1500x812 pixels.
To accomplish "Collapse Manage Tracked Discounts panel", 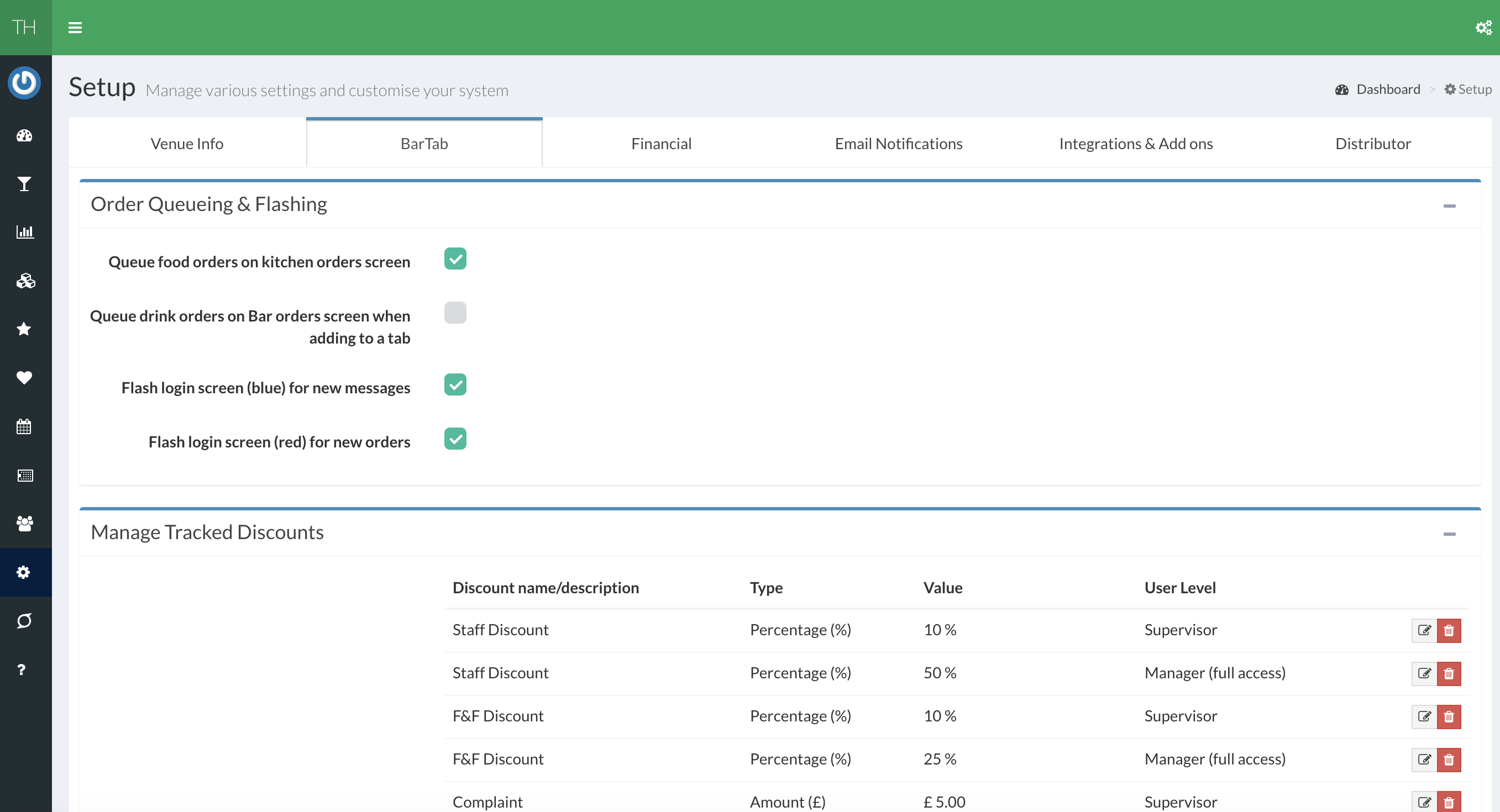I will click(1449, 534).
